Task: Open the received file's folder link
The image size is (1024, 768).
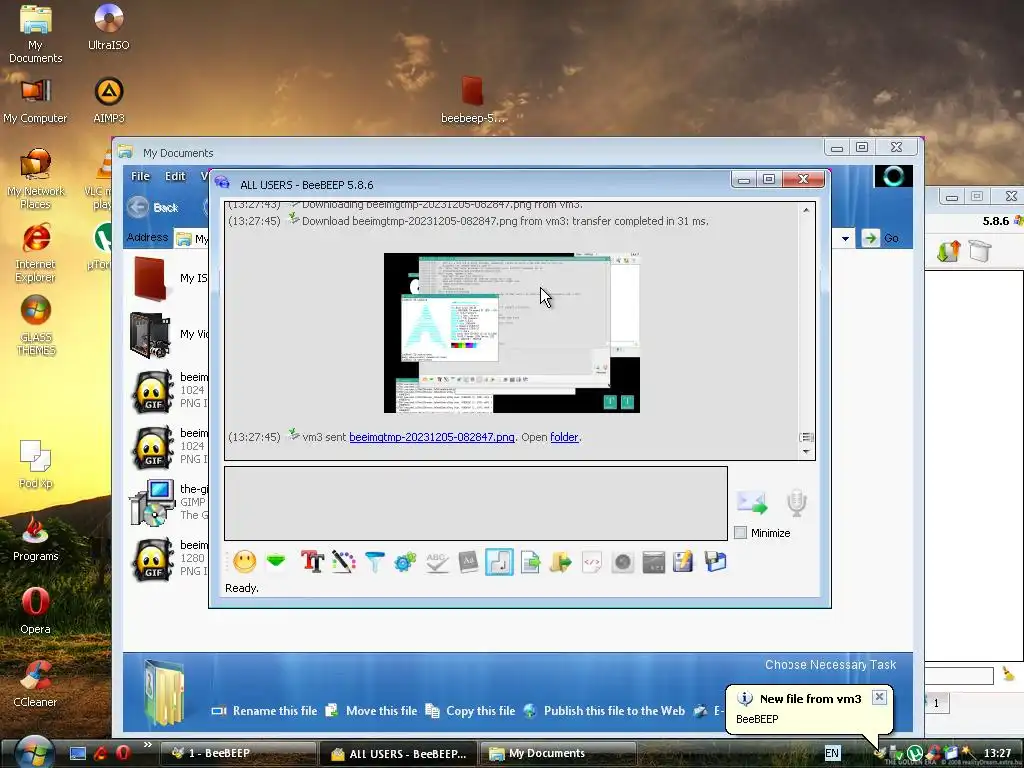Action: pyautogui.click(x=564, y=437)
